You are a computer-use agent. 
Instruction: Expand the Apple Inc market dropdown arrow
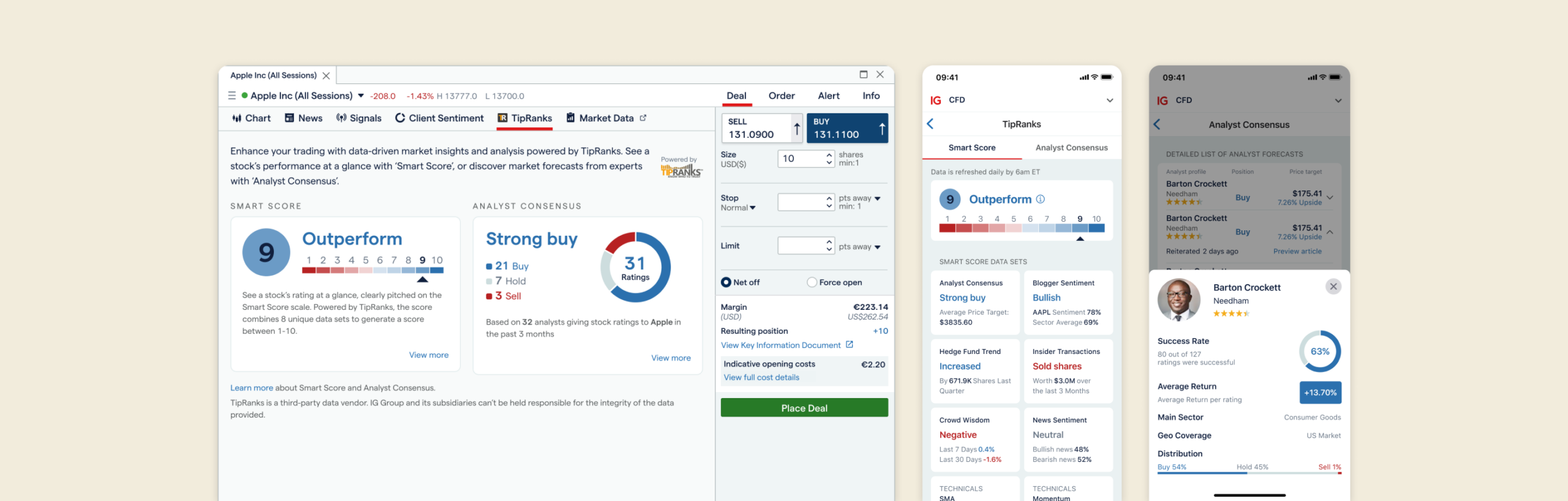361,96
